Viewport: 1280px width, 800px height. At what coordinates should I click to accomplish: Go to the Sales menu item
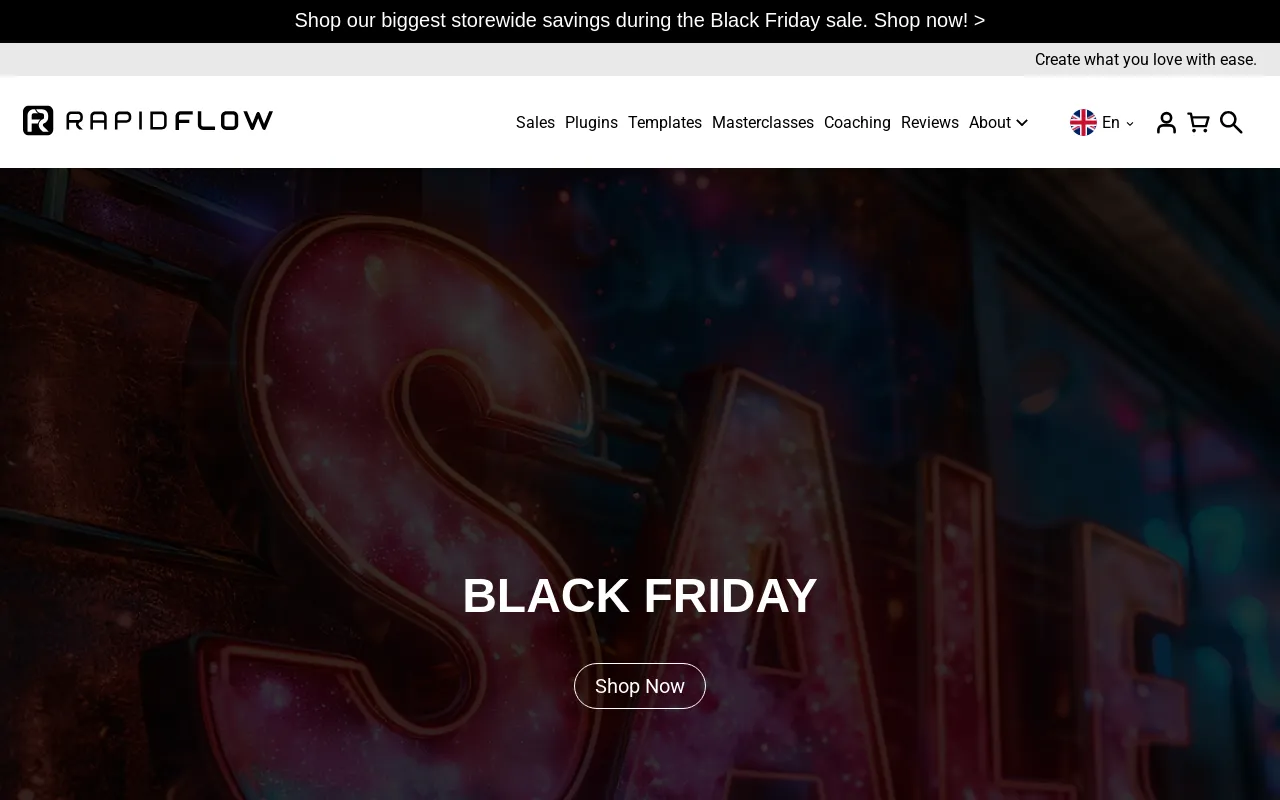[x=535, y=122]
